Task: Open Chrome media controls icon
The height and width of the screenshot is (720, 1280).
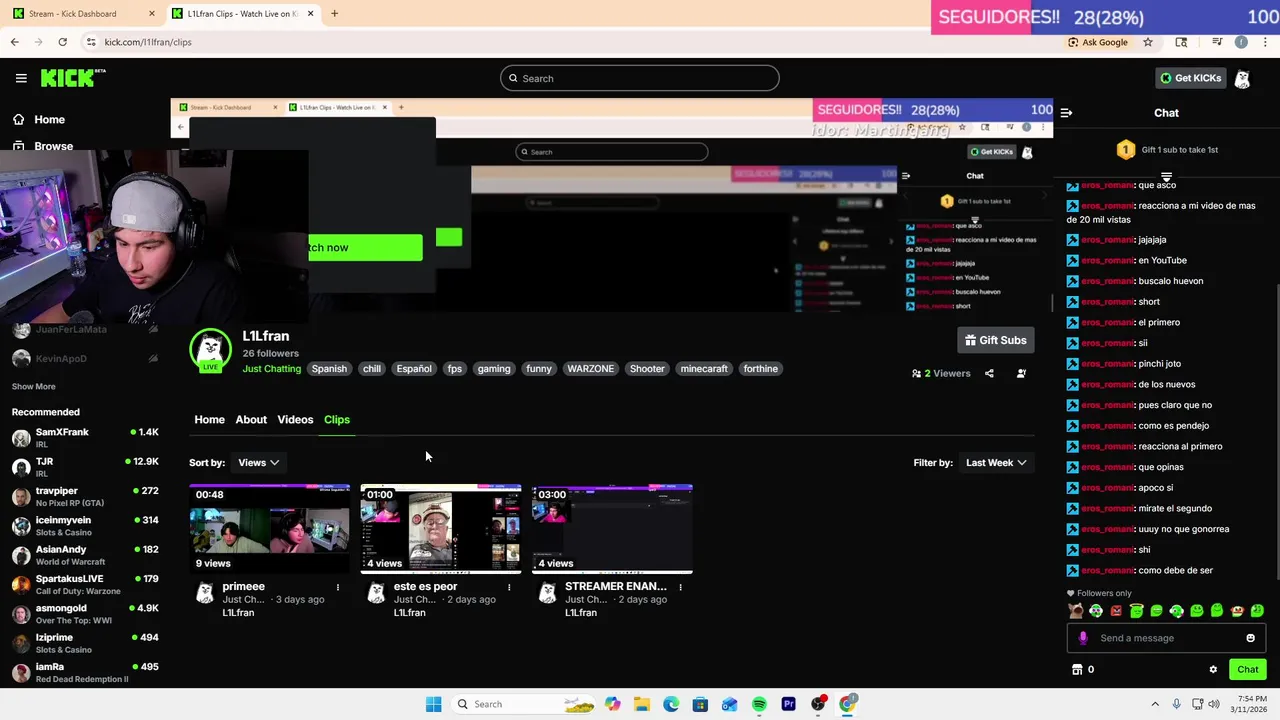Action: pyautogui.click(x=1217, y=42)
